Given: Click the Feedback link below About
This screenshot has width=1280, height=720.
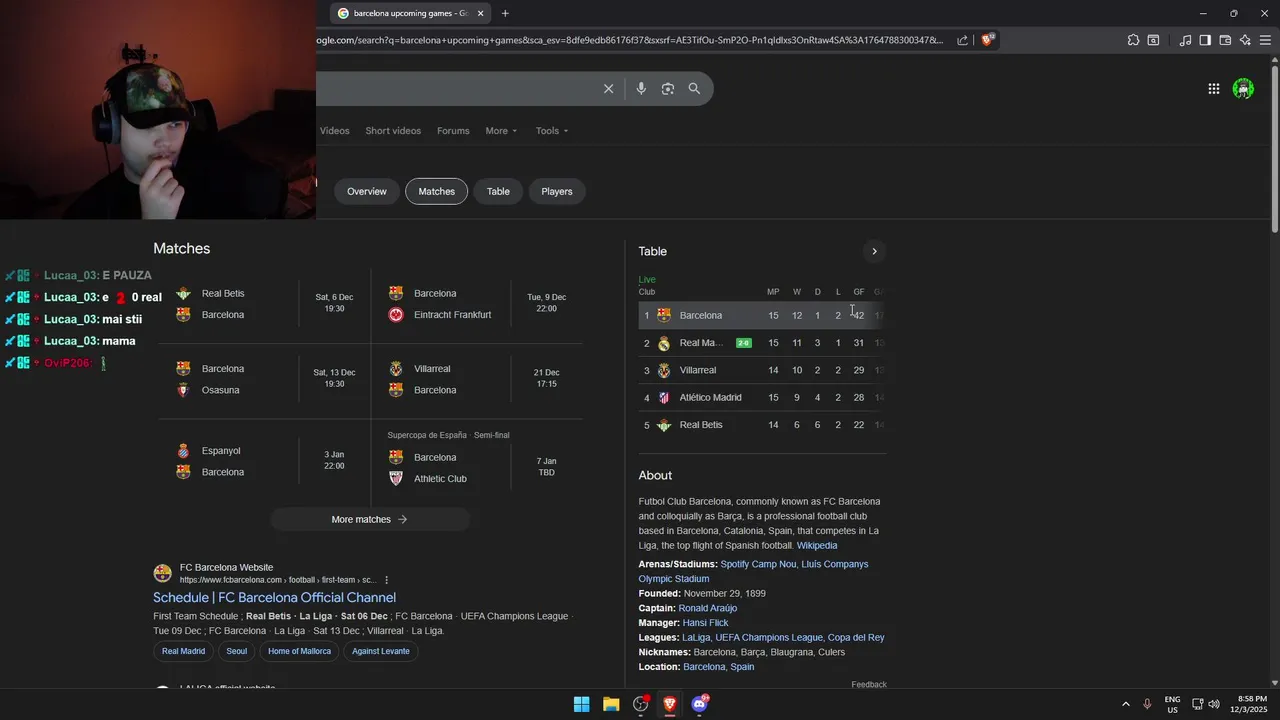Looking at the screenshot, I should pos(869,685).
